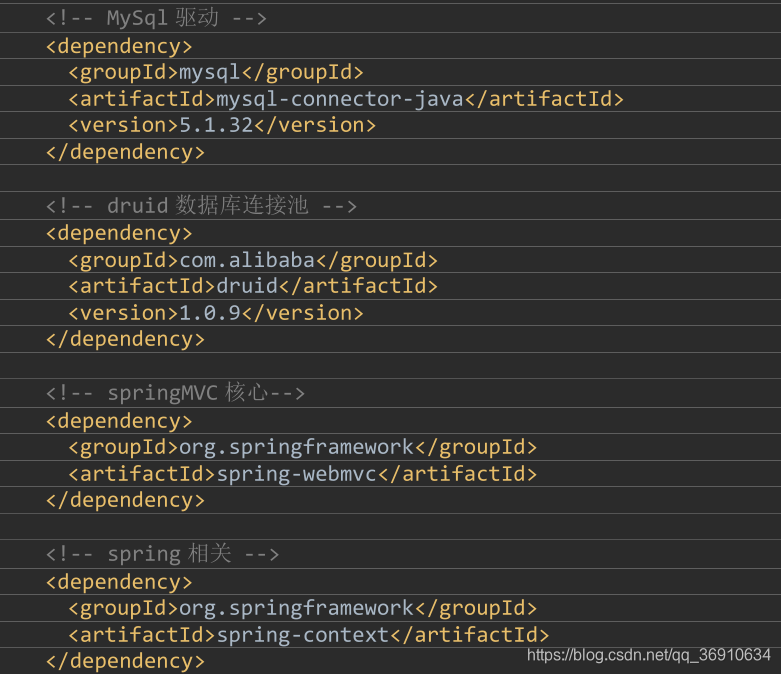This screenshot has width=781, height=674.
Task: Select the com.alibaba groupId line
Action: (x=253, y=260)
